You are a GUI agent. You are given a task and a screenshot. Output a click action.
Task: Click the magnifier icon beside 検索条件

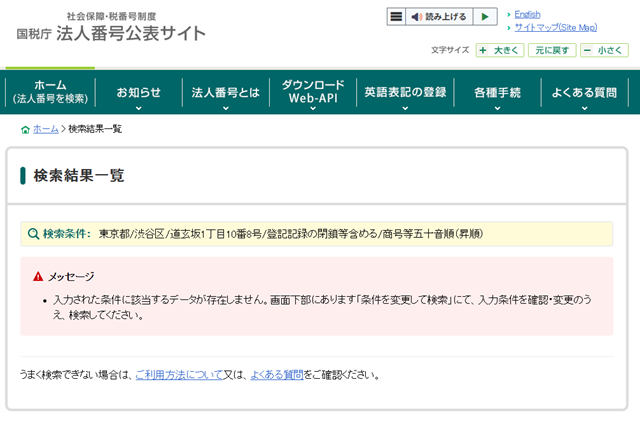pyautogui.click(x=33, y=234)
